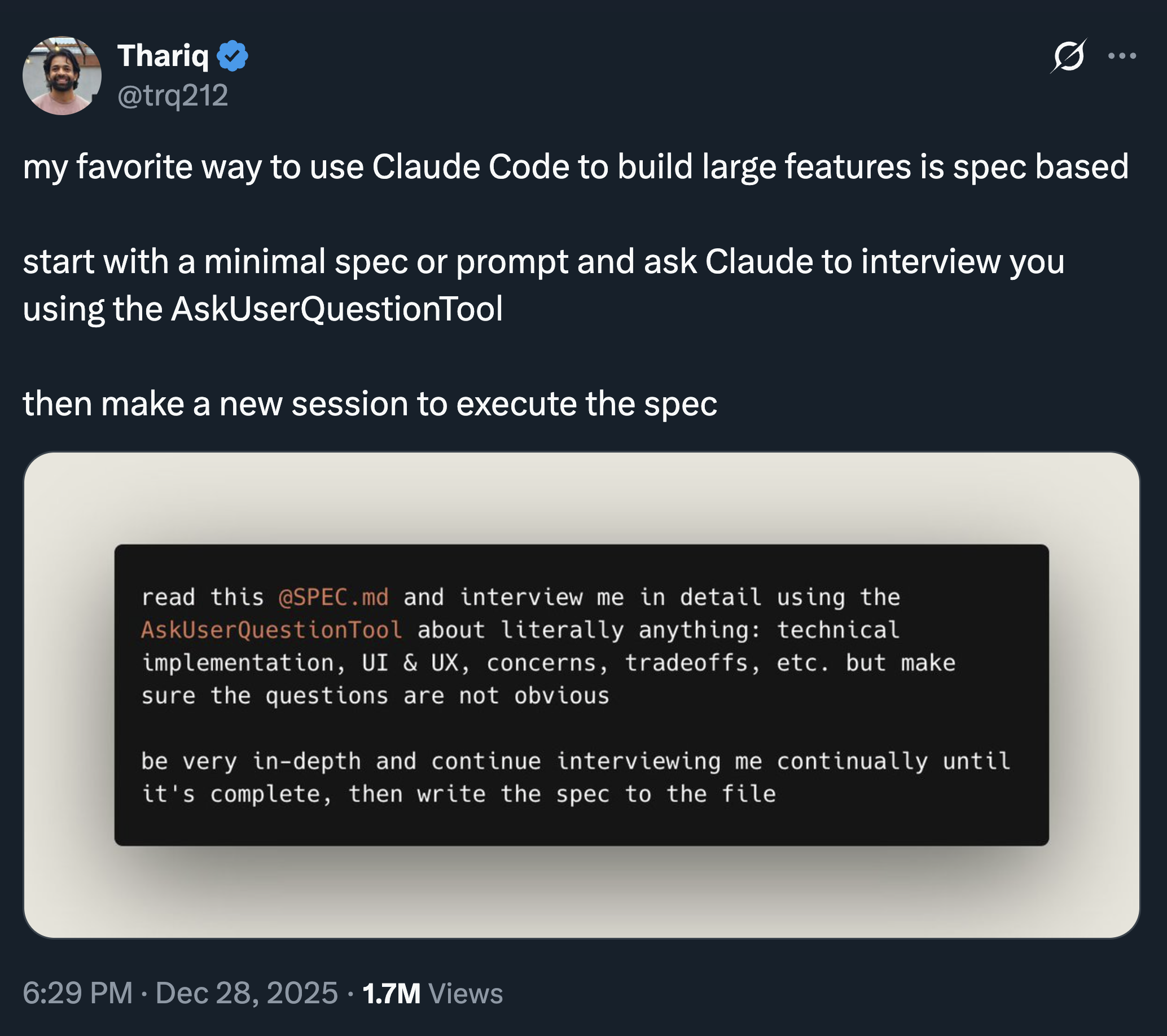The width and height of the screenshot is (1167, 1036).
Task: Click "AskUserQuestionTool" in the tweet body text
Action: click(337, 309)
